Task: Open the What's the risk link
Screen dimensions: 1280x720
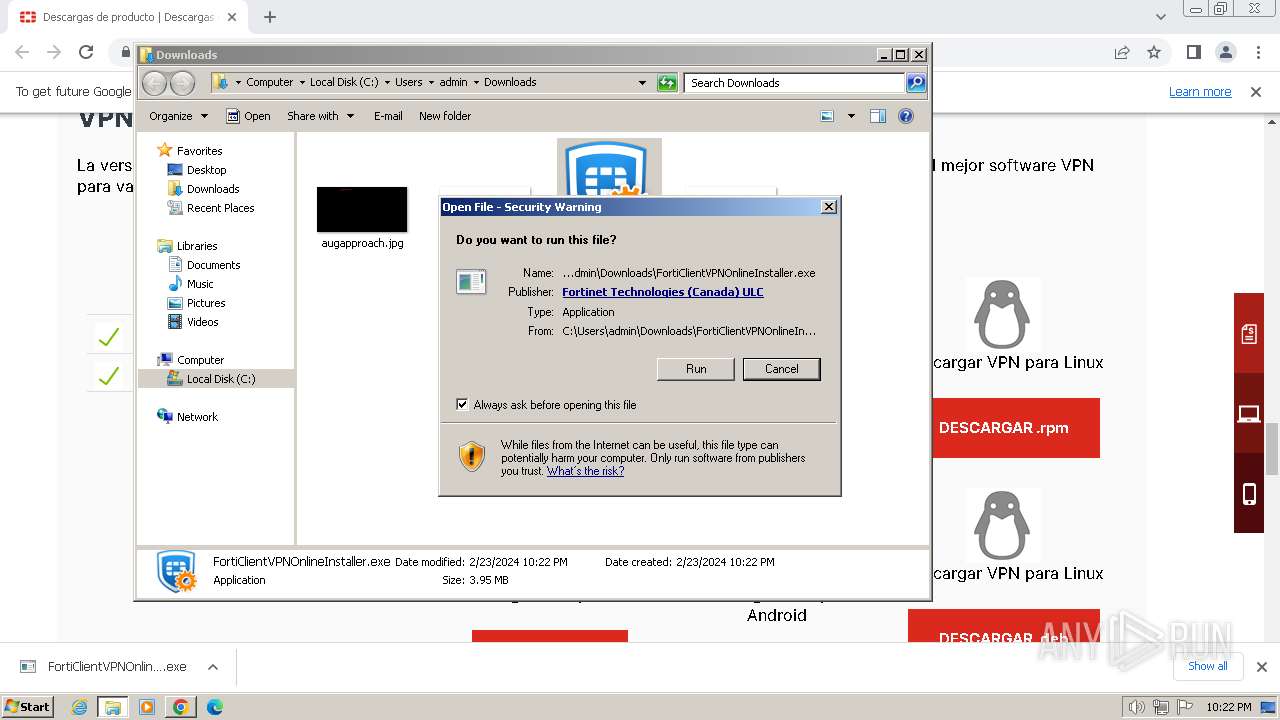Action: 585,471
